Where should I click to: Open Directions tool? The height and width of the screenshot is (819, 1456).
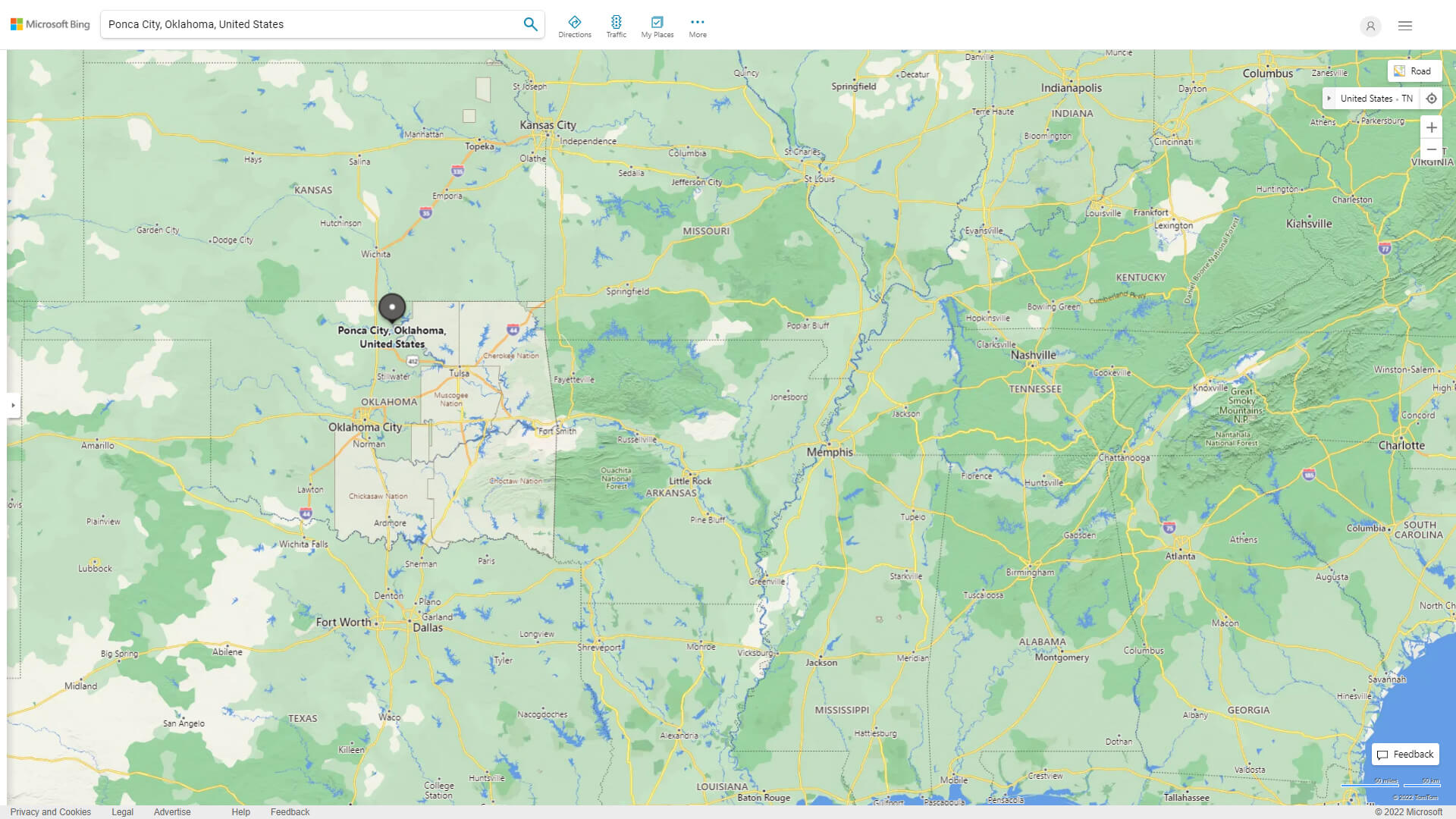(x=574, y=27)
